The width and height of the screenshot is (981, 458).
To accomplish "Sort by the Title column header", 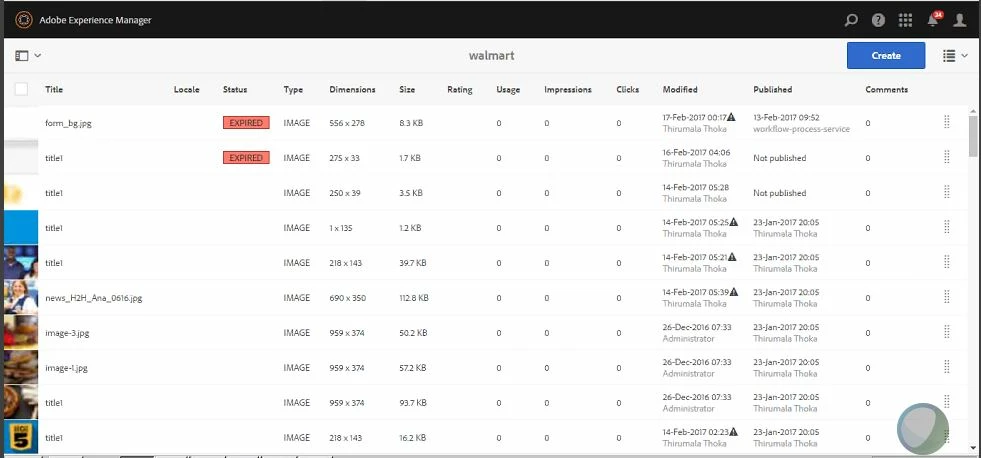I will click(54, 89).
